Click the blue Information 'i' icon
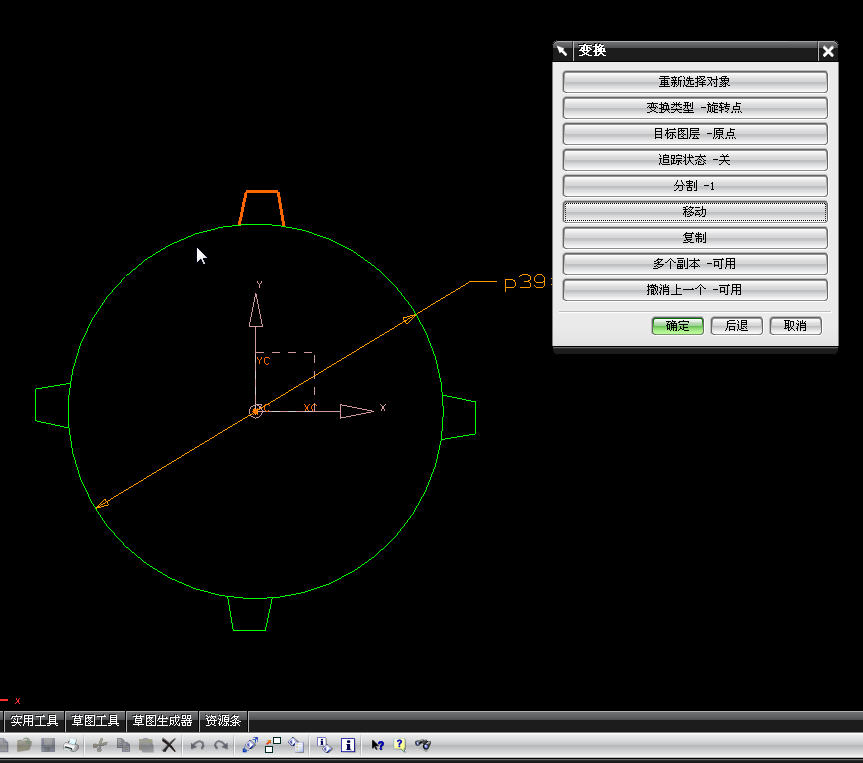Screen dimensions: 863x763 348,745
